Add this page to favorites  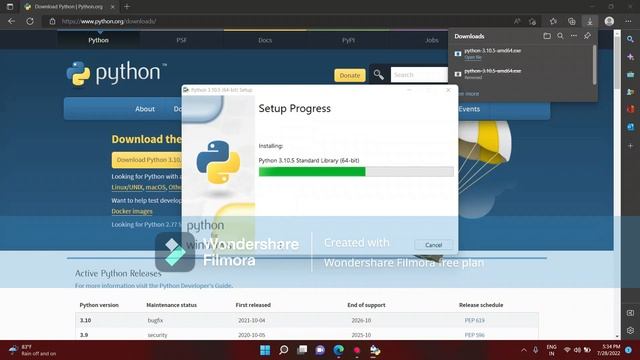(x=532, y=21)
